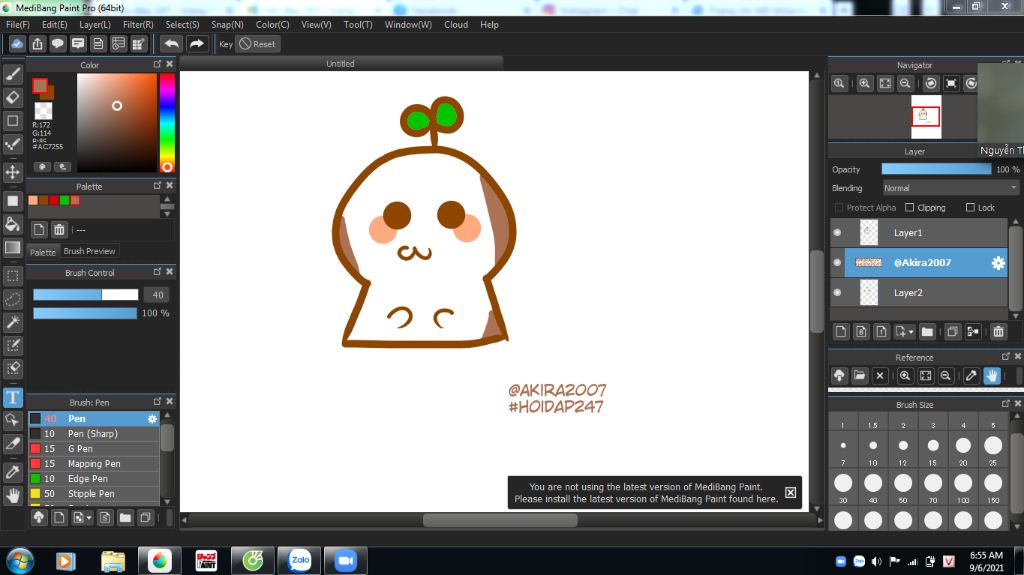Open the @Akira2007 layer settings gear

click(998, 263)
